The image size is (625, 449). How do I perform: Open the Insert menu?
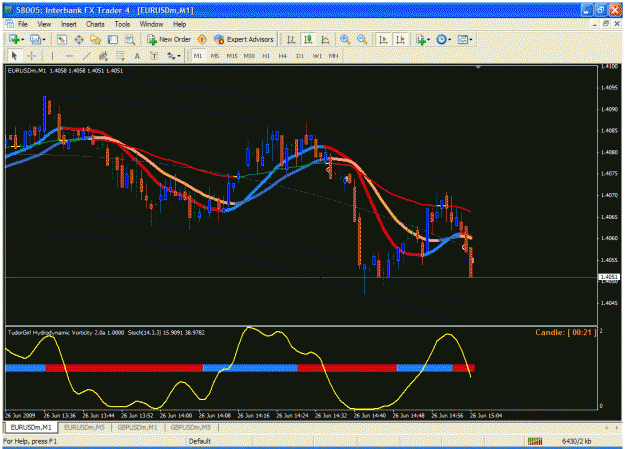point(69,24)
